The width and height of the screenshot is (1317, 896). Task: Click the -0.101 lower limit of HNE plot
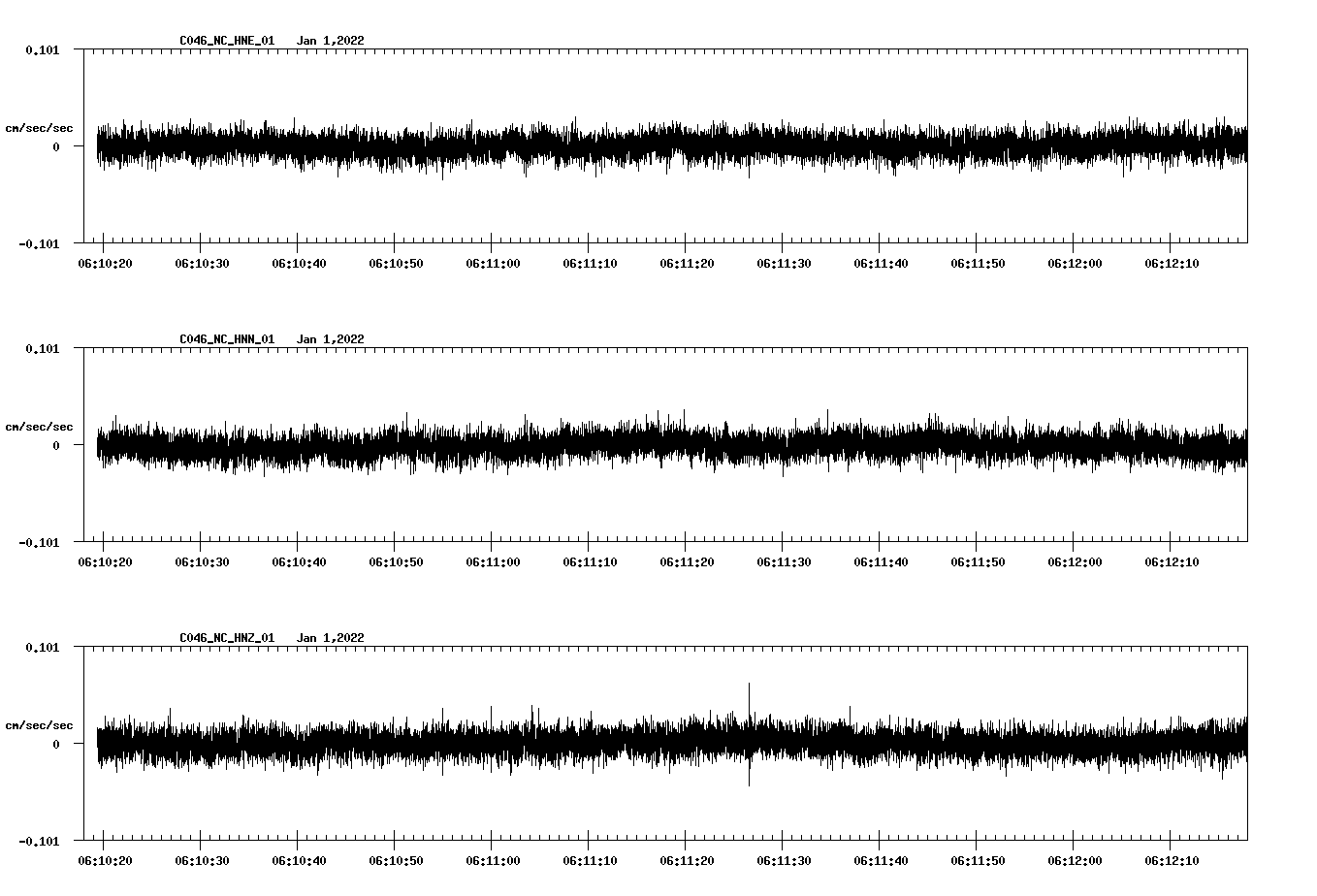click(39, 243)
